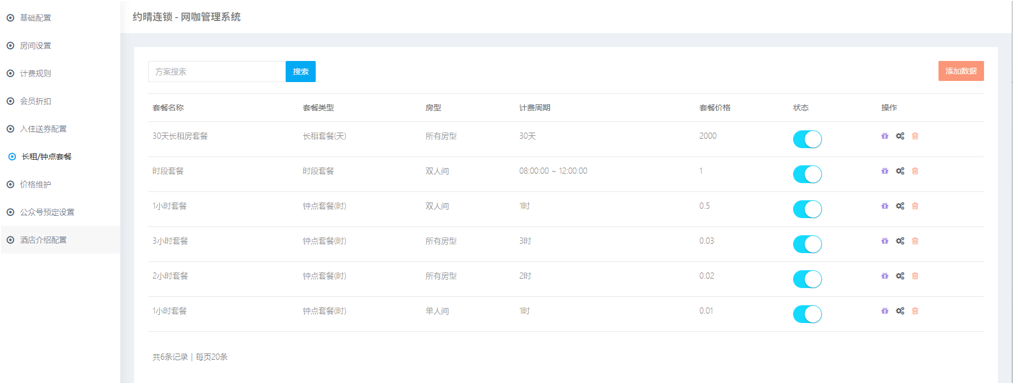Click the 操作 column header

coord(889,107)
